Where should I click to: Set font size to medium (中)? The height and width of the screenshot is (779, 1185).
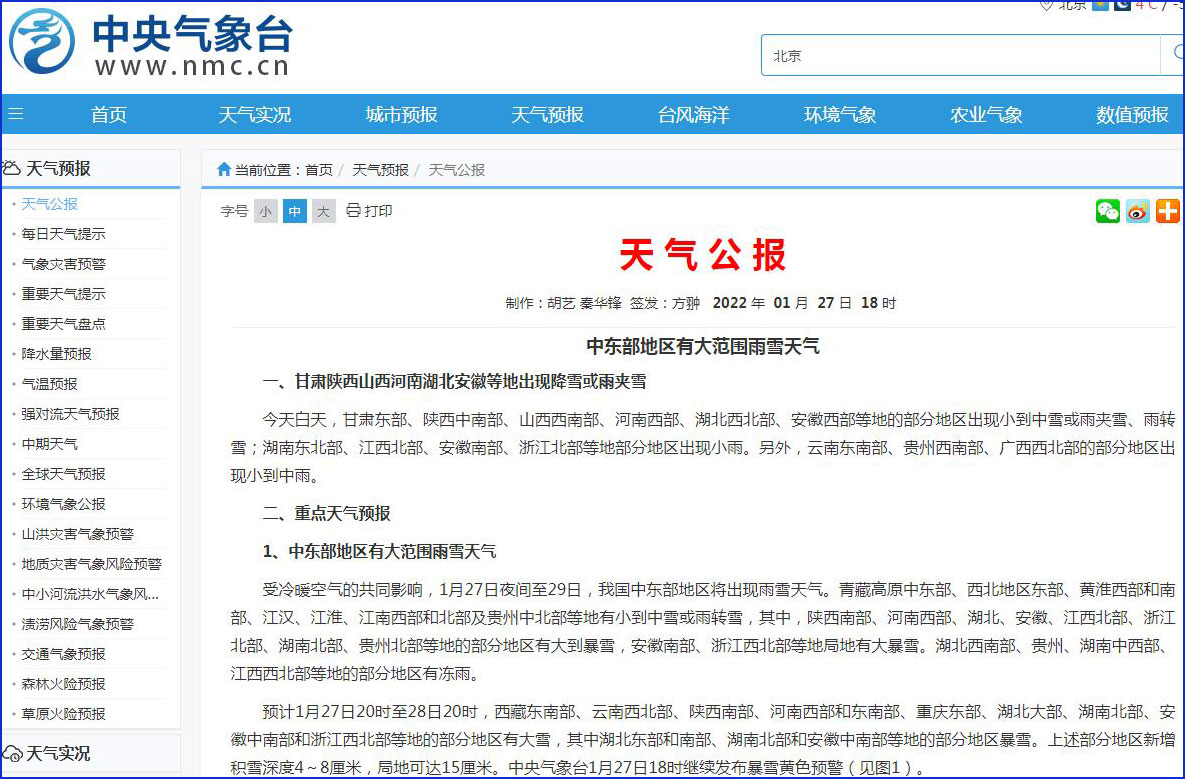click(294, 211)
